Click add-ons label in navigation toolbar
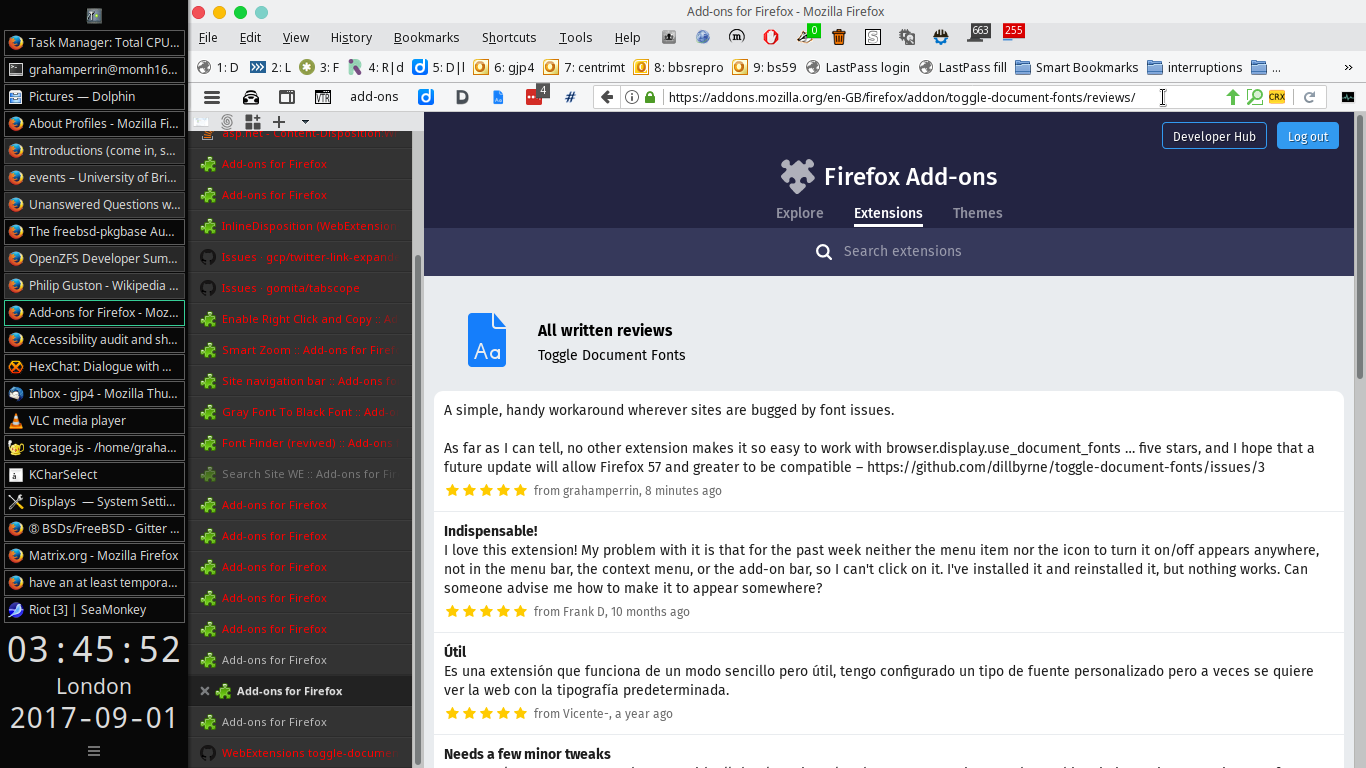 coord(374,97)
